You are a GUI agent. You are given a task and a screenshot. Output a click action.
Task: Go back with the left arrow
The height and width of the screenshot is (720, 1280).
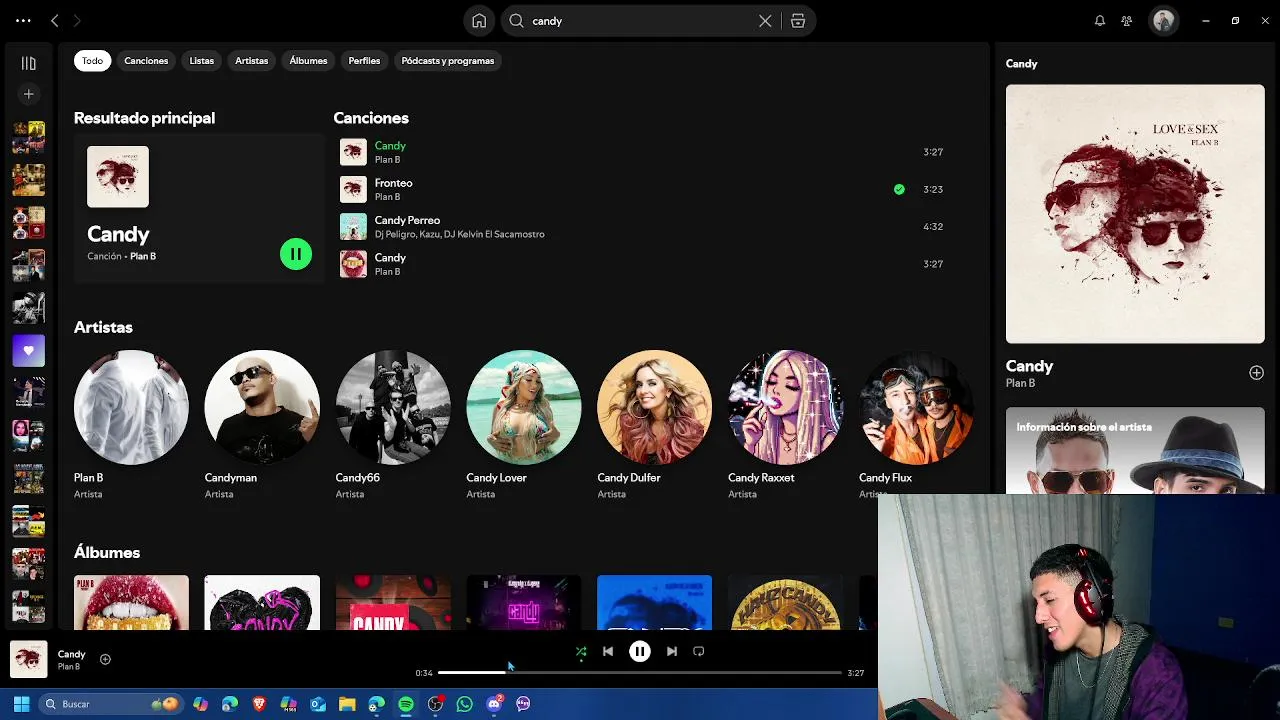(x=55, y=20)
